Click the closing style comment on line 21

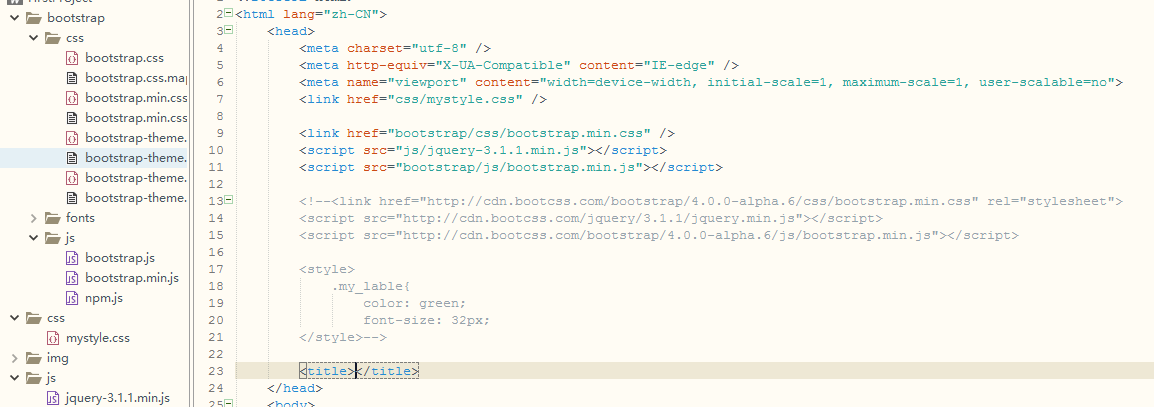click(343, 337)
